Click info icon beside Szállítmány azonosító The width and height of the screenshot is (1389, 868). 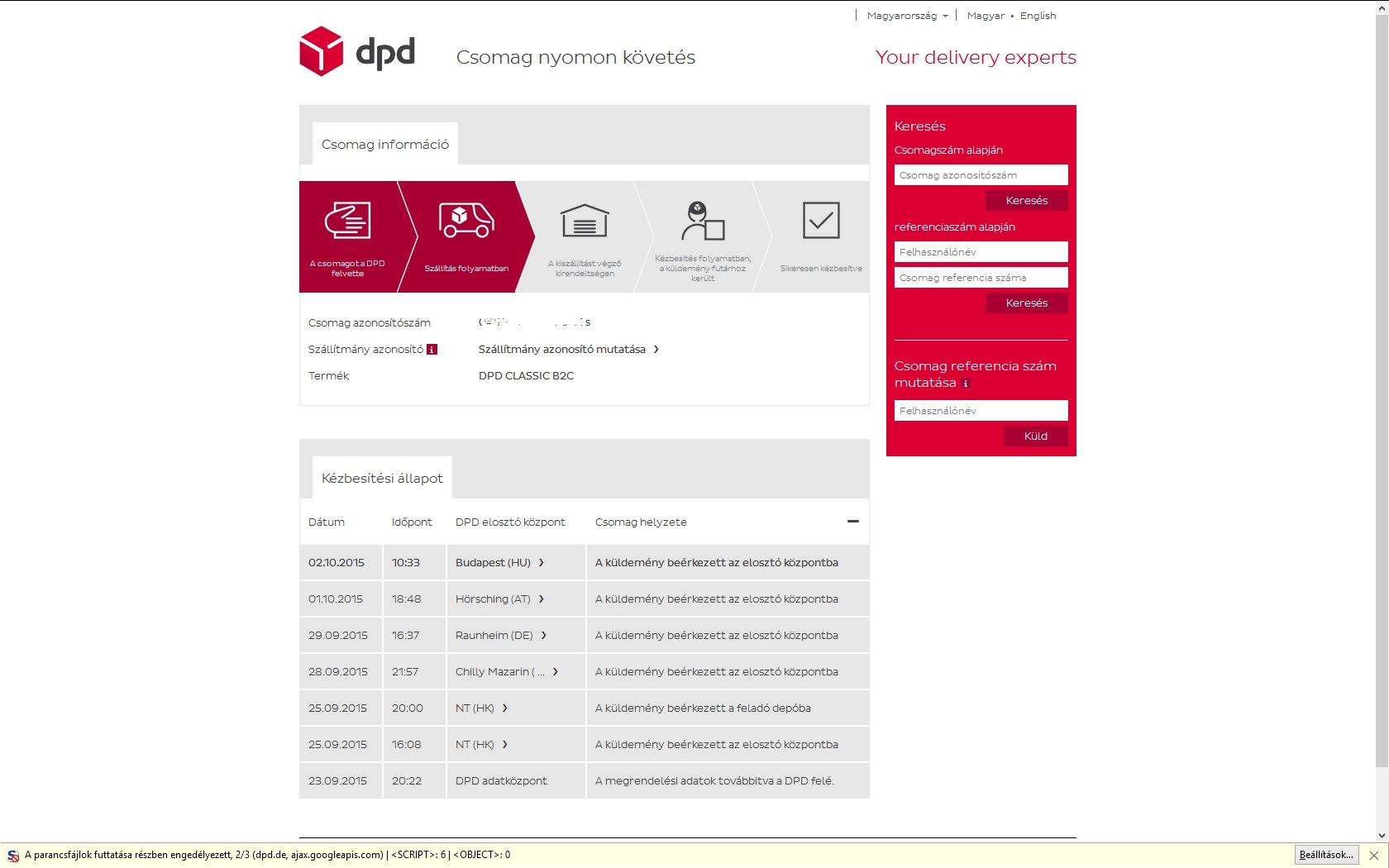pos(432,350)
